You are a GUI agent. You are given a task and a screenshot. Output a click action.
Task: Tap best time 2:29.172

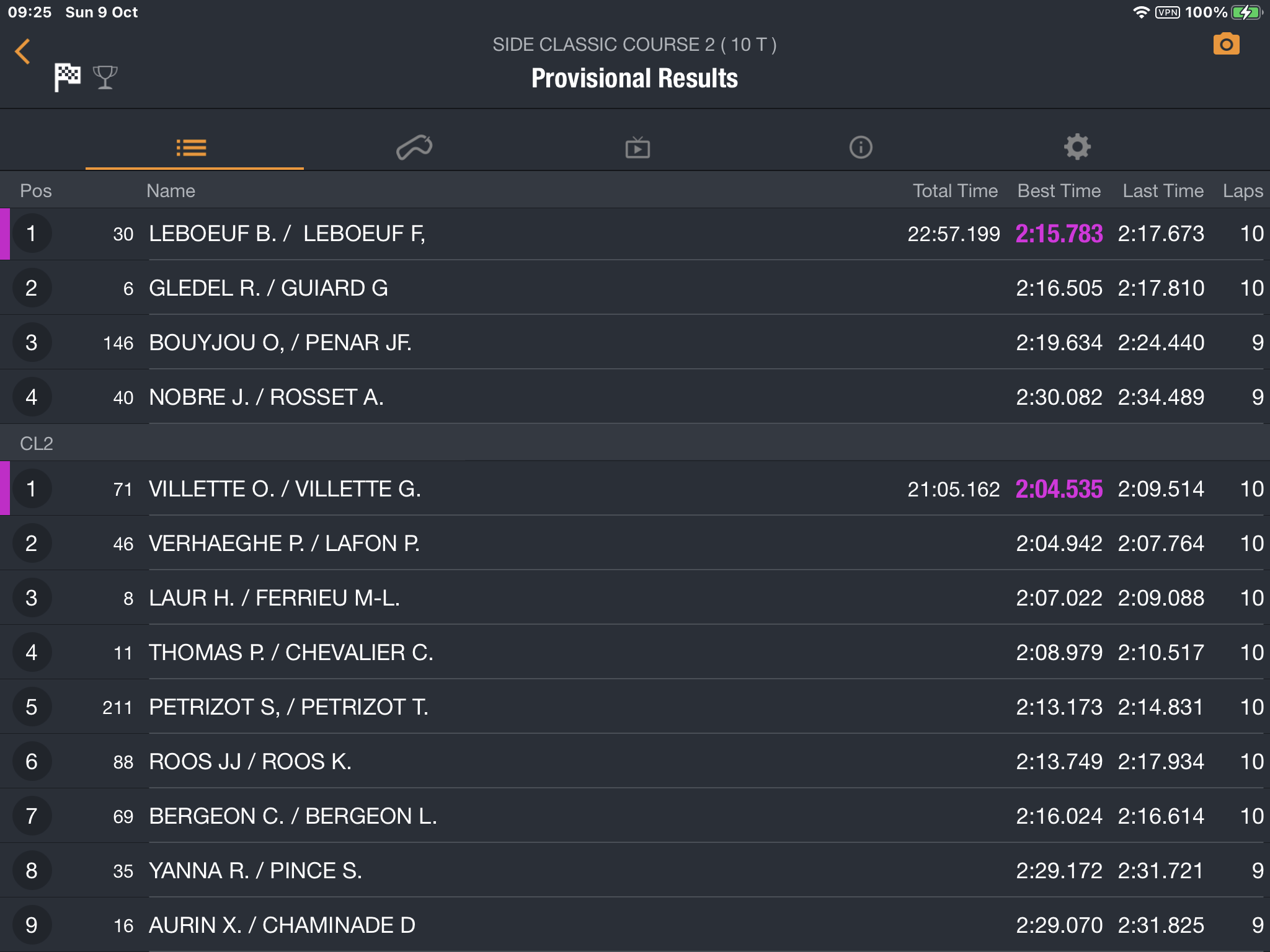tap(1059, 871)
